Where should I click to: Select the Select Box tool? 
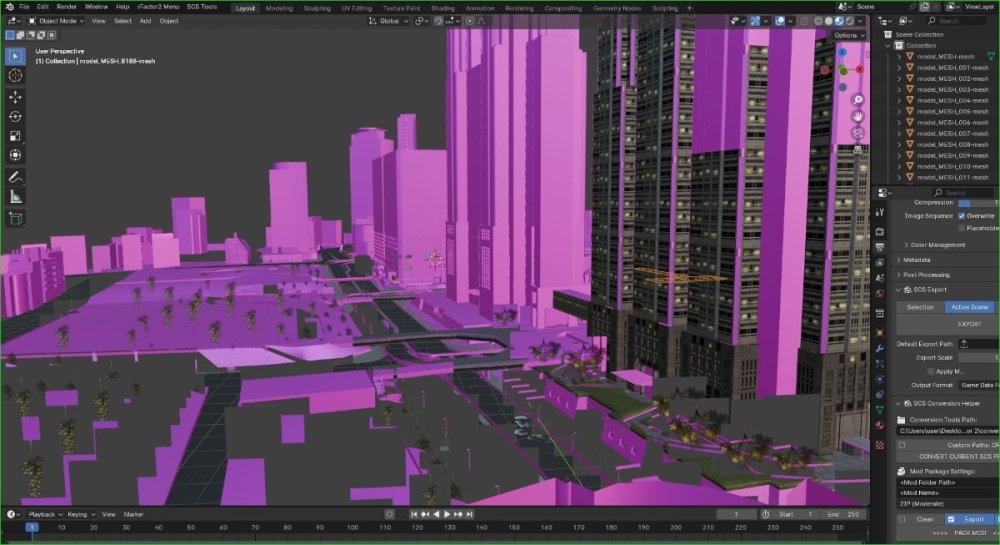coord(15,56)
